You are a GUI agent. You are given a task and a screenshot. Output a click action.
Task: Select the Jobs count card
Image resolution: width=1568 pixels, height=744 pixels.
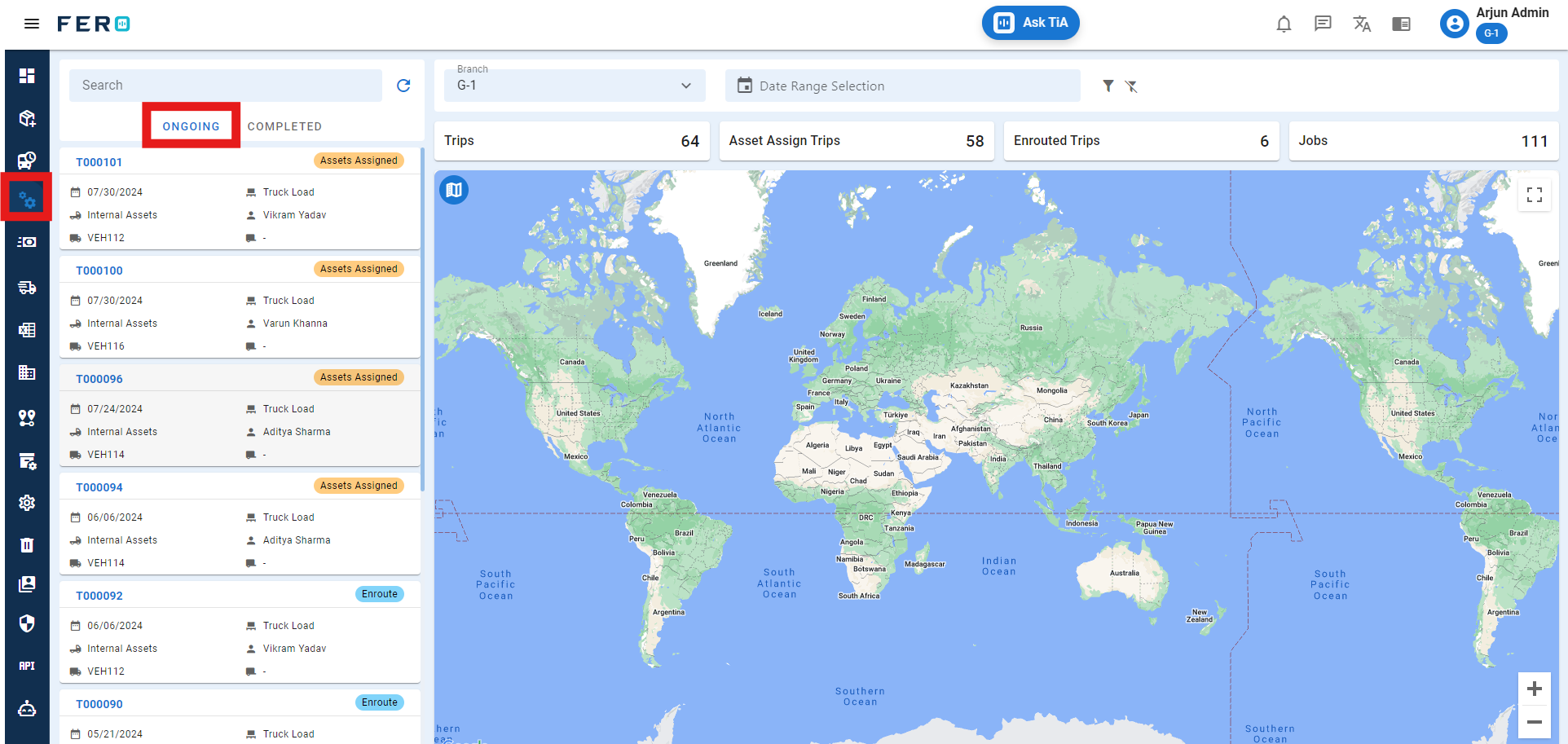1424,141
